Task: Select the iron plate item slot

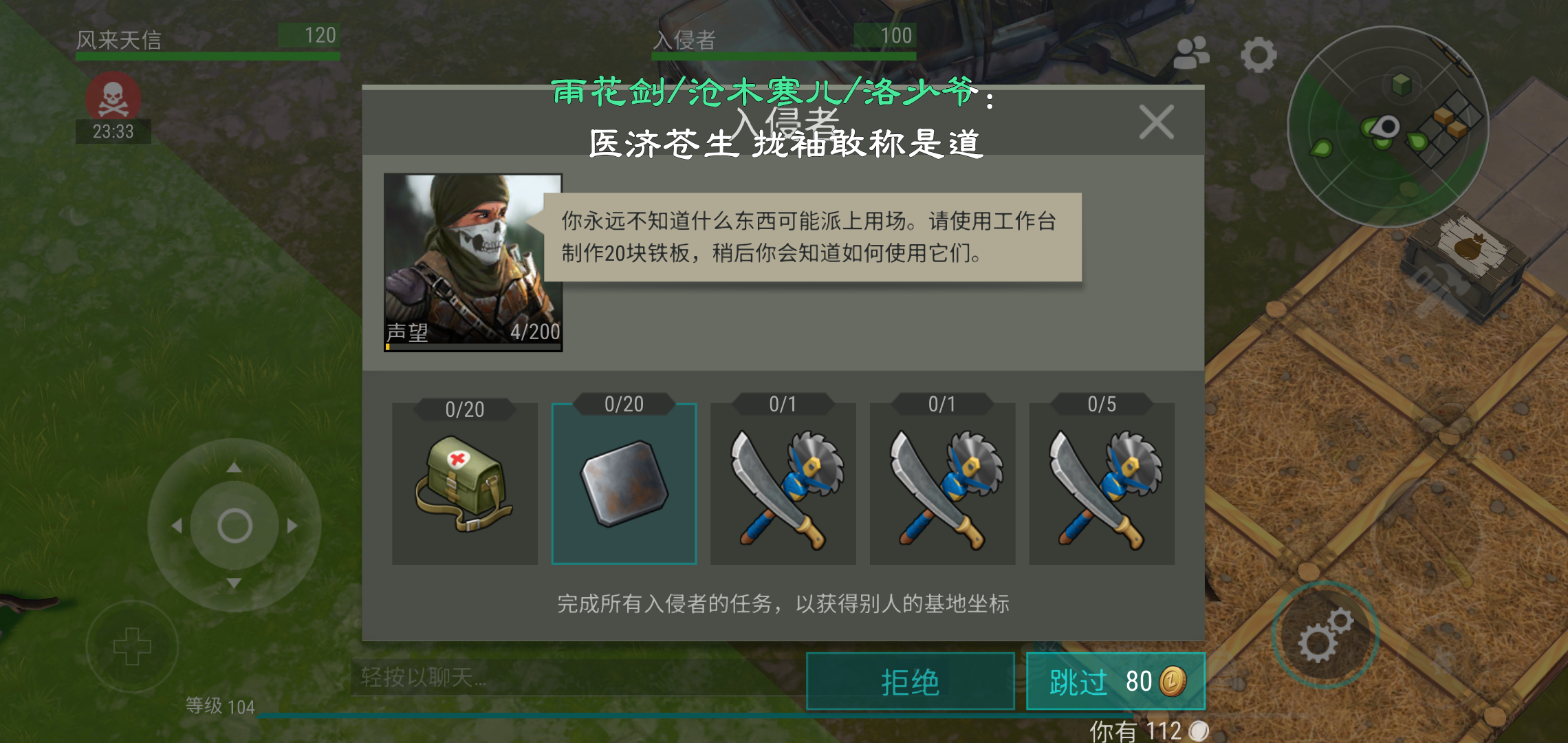Action: (x=624, y=483)
